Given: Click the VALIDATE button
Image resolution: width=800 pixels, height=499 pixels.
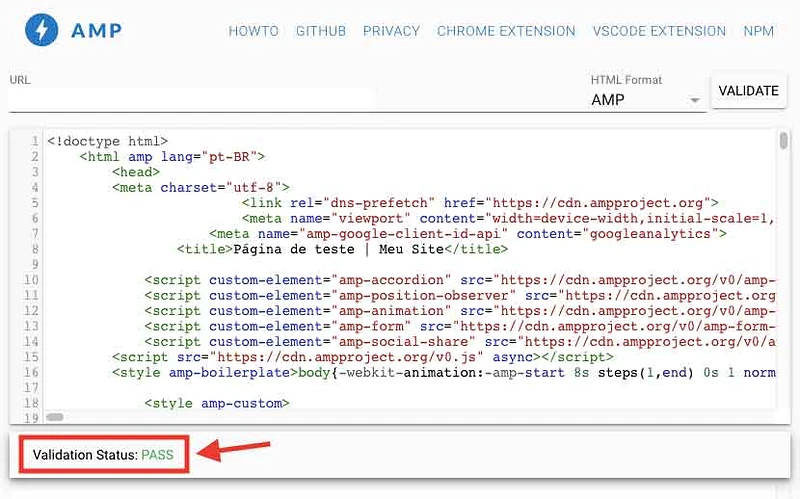Looking at the screenshot, I should (748, 91).
